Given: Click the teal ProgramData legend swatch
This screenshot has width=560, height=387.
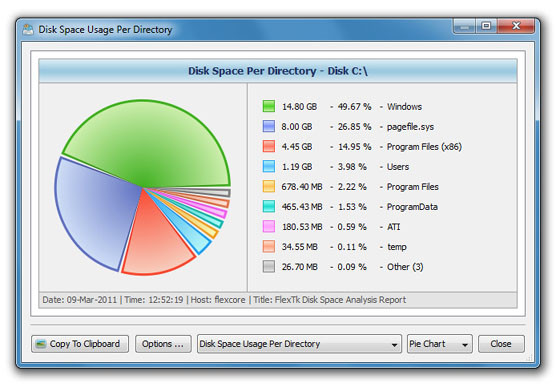Looking at the screenshot, I should tap(269, 206).
